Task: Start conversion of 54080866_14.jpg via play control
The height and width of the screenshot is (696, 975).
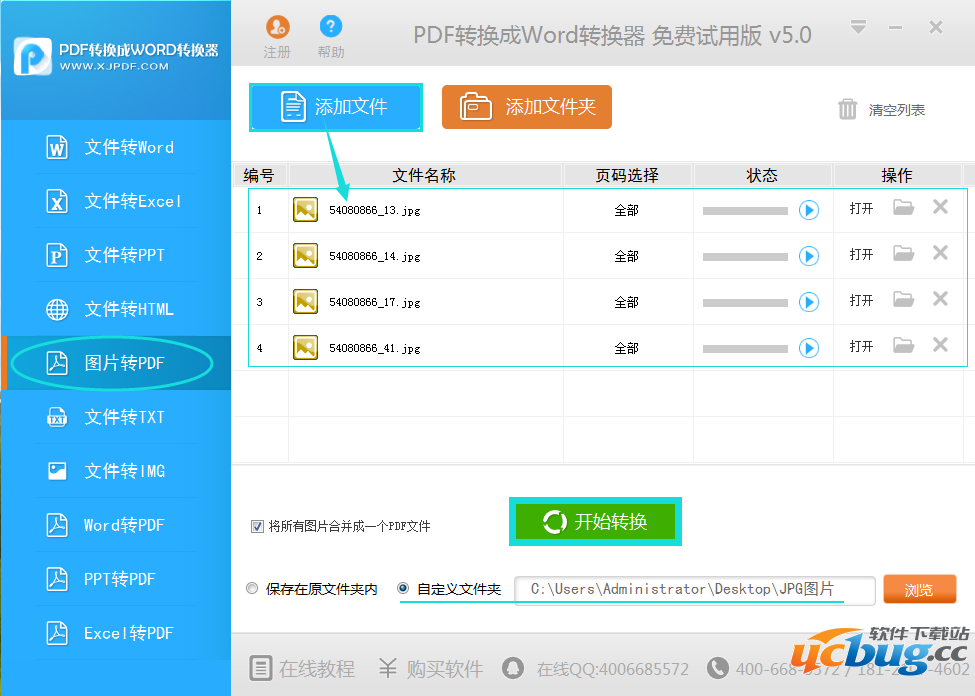Action: 808,255
